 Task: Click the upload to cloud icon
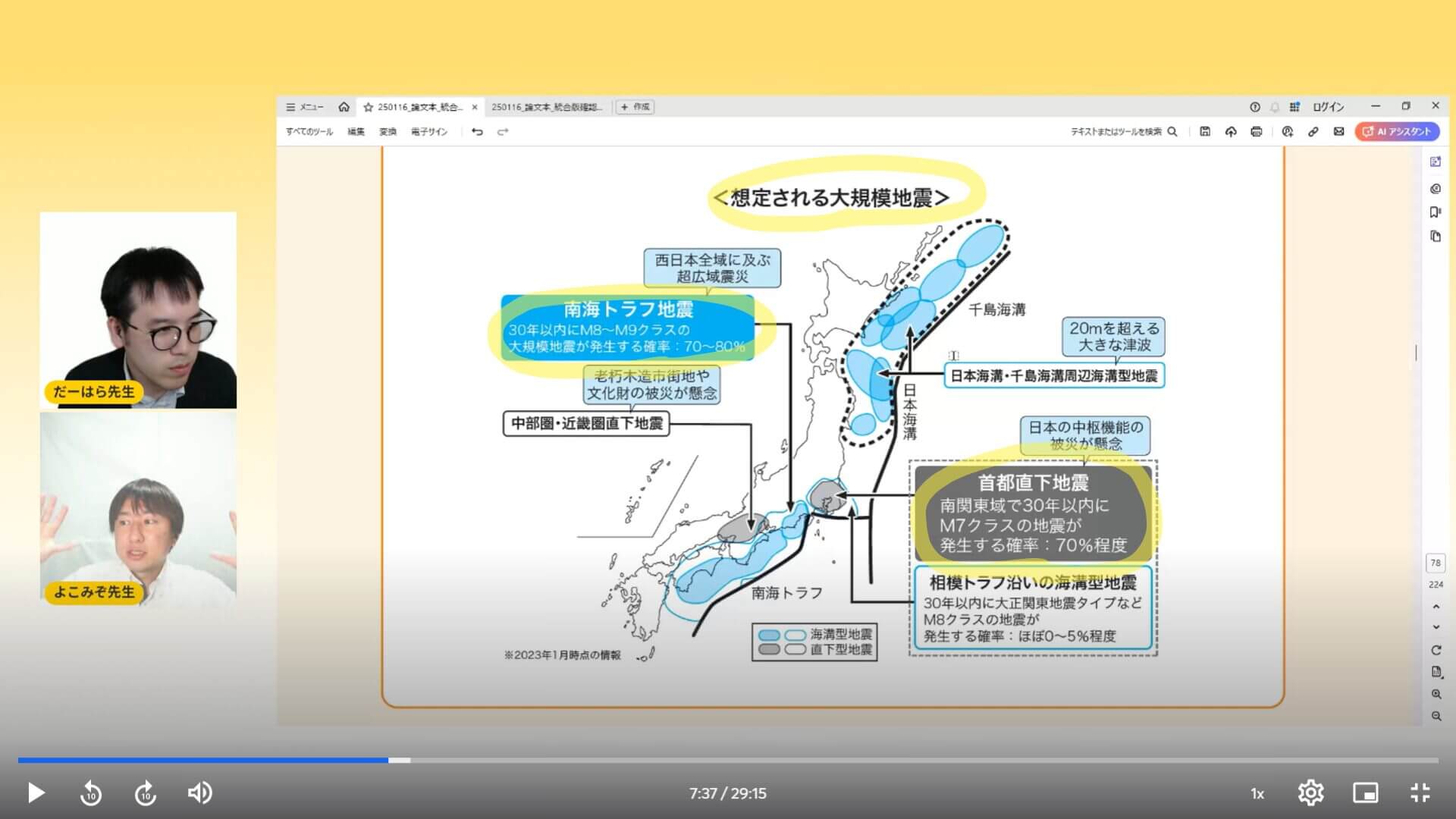click(x=1231, y=132)
